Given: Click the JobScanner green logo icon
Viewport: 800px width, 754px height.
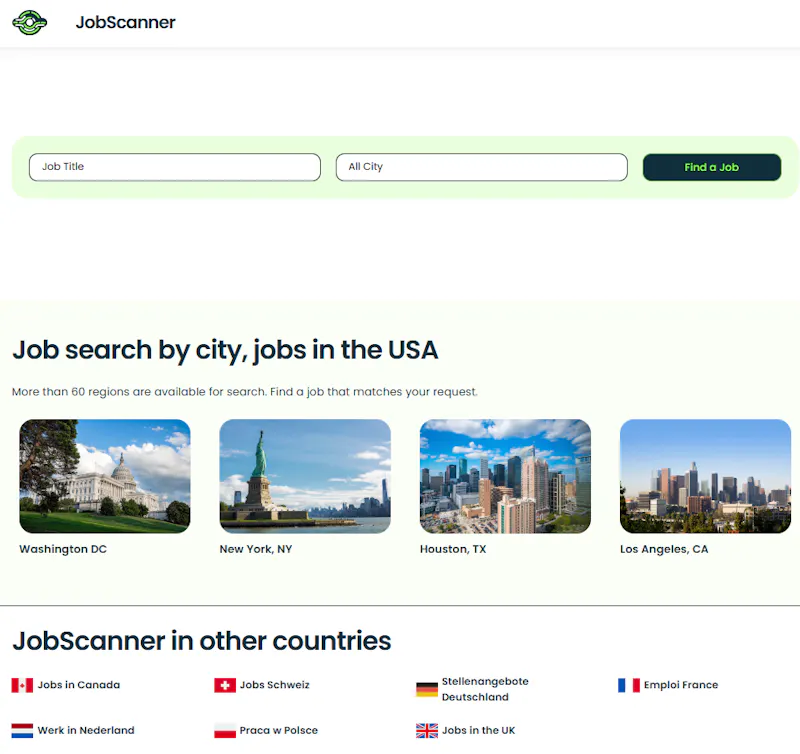Looking at the screenshot, I should coord(30,22).
